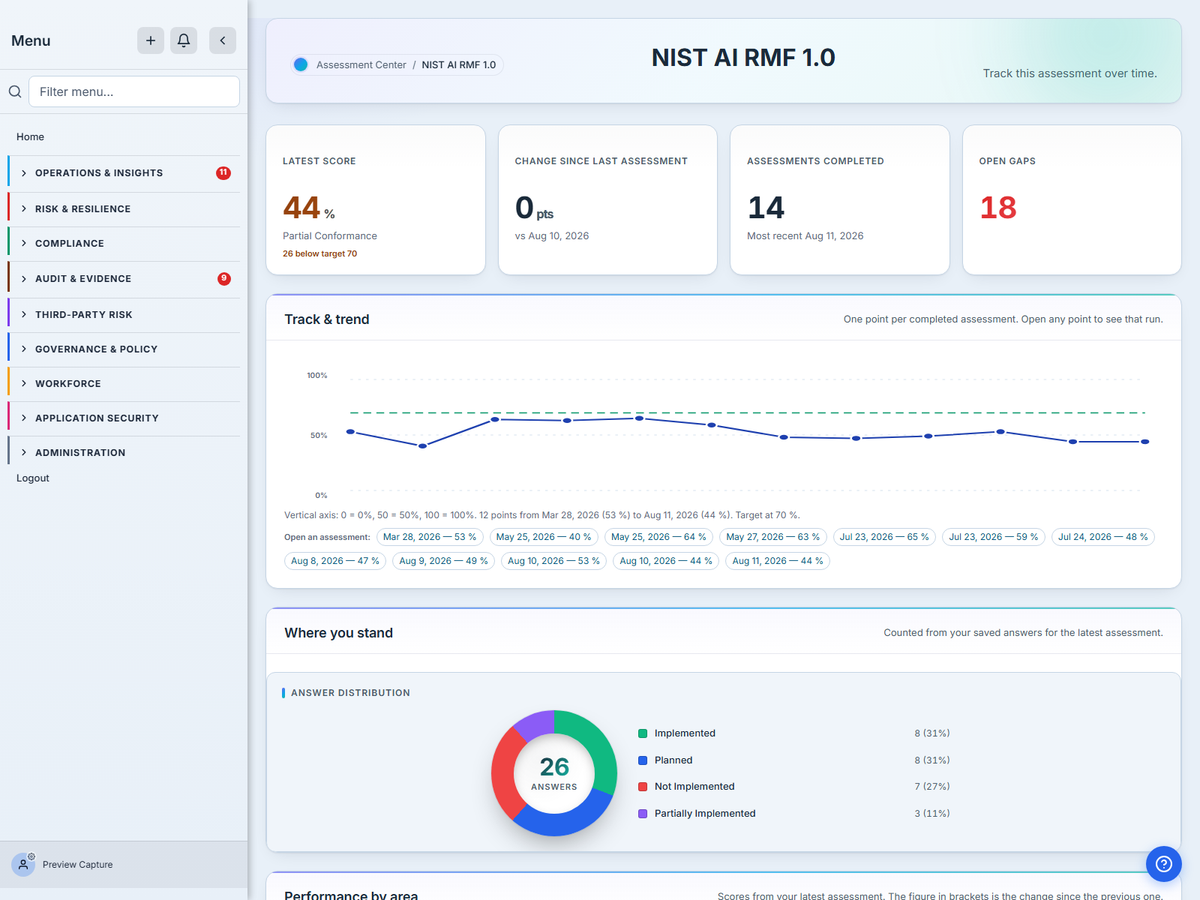The width and height of the screenshot is (1200, 900).
Task: Focus the Filter menu input field
Action: [x=134, y=91]
